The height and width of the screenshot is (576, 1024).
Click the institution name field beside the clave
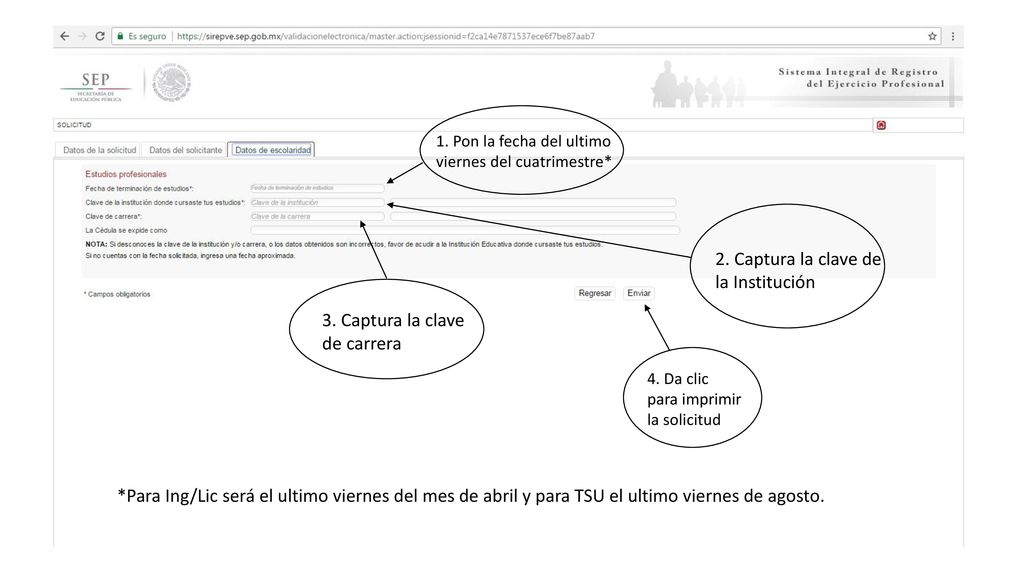point(533,202)
